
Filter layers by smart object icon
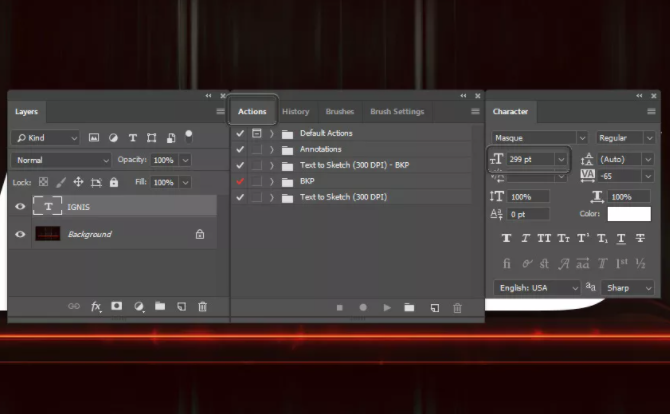pyautogui.click(x=171, y=138)
